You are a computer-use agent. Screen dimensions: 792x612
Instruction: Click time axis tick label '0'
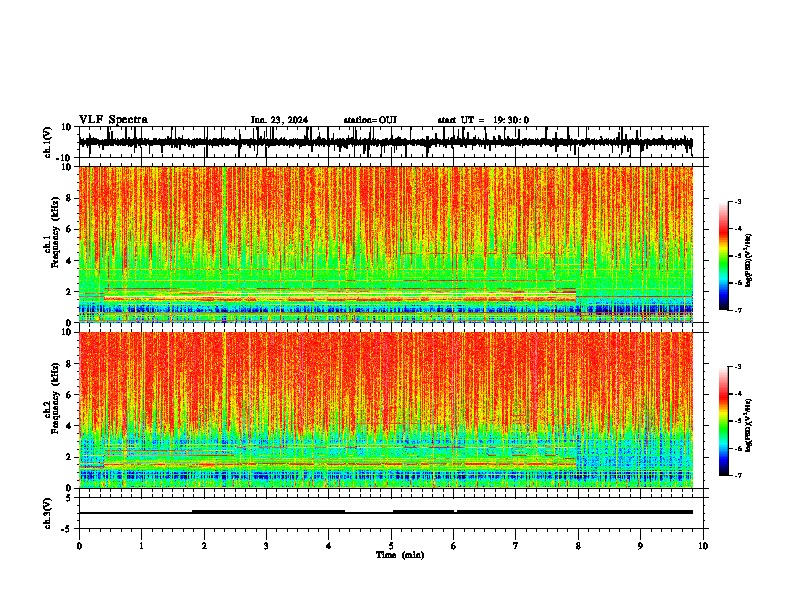click(x=79, y=546)
